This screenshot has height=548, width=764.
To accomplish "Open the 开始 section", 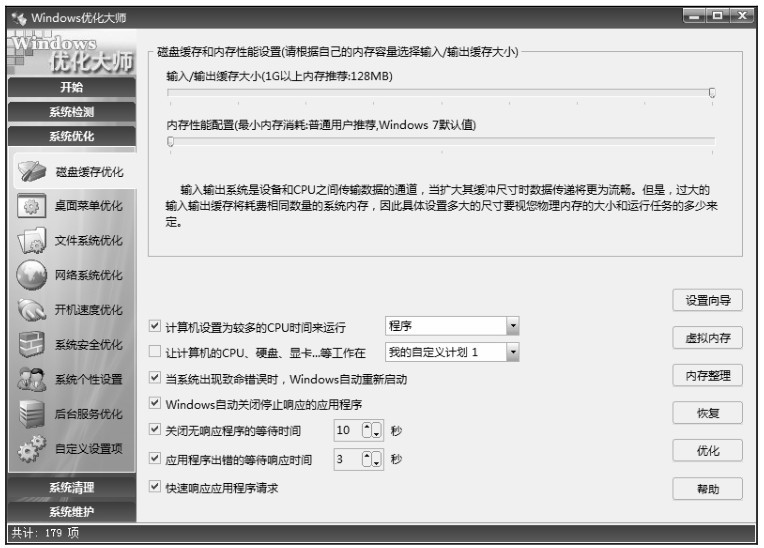I will pos(72,87).
